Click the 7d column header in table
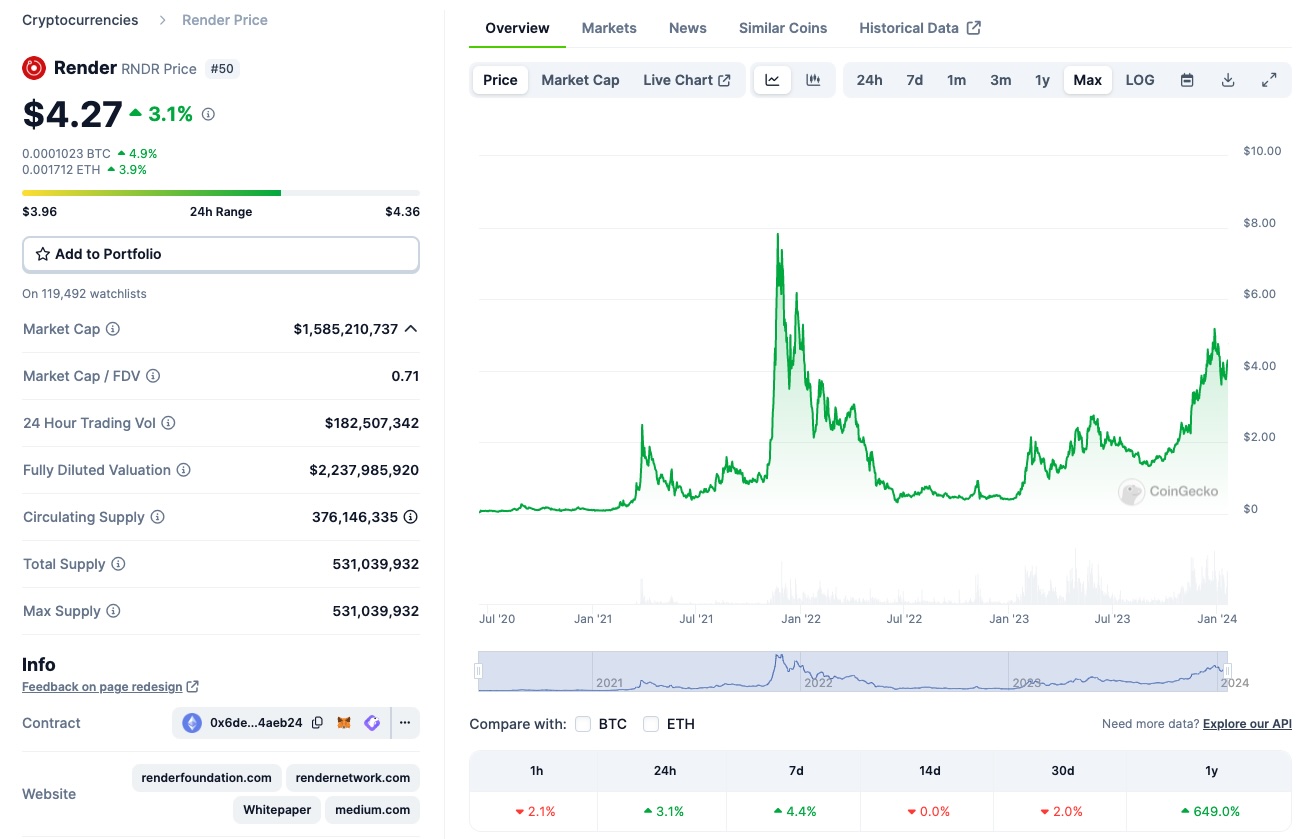Image resolution: width=1311 pixels, height=839 pixels. click(796, 771)
